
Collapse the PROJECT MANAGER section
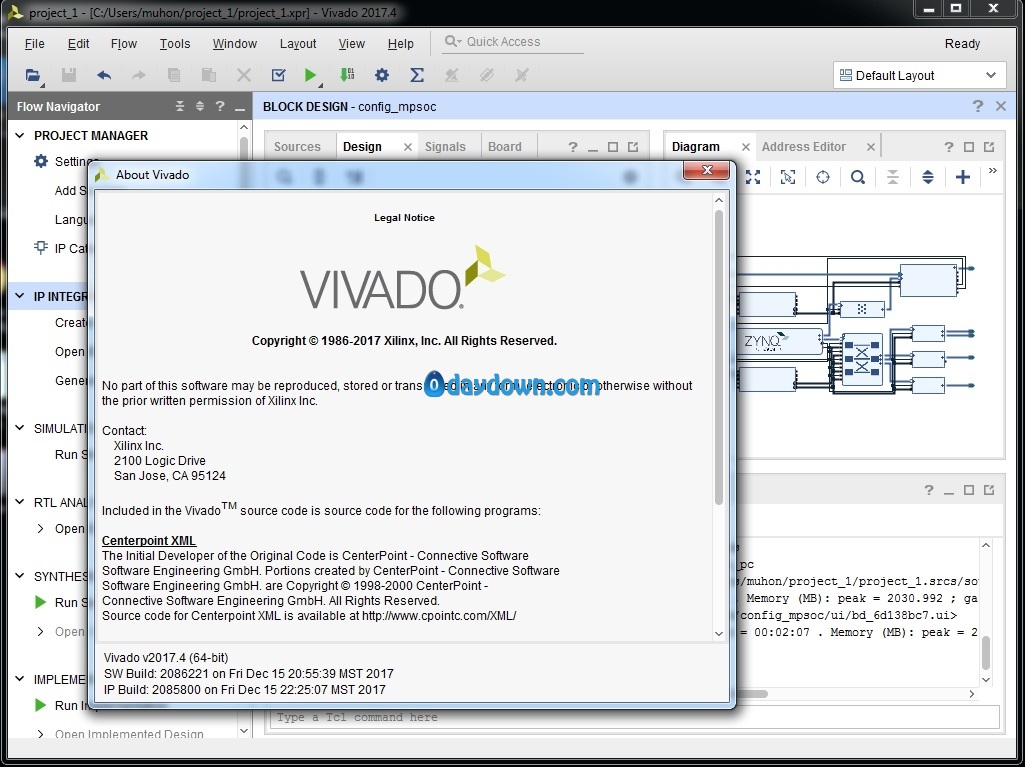(20, 135)
